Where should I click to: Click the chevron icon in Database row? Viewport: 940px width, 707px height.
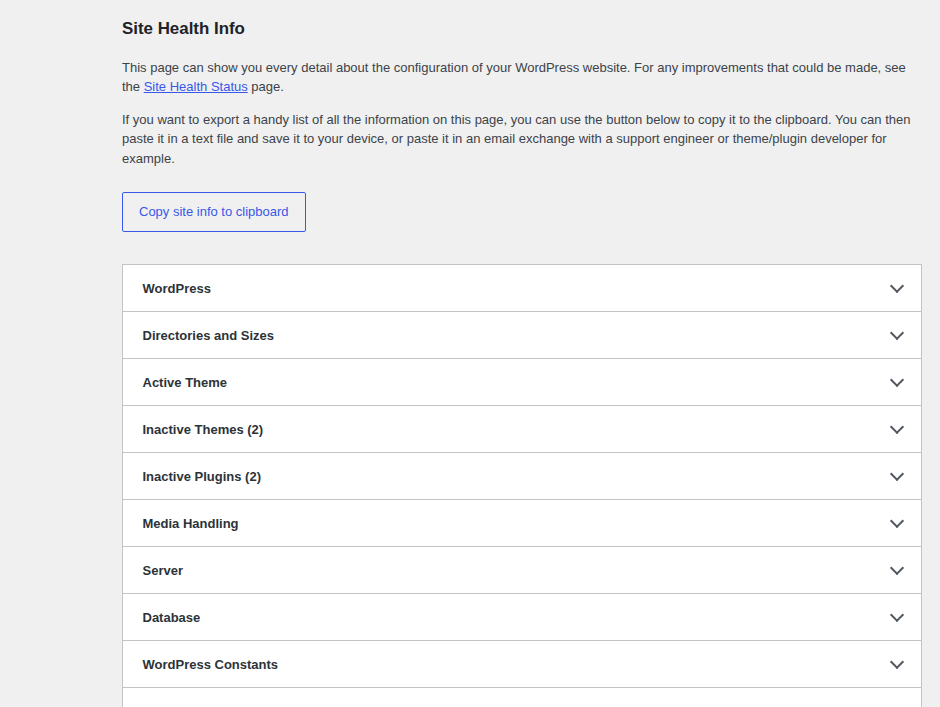pyautogui.click(x=897, y=618)
